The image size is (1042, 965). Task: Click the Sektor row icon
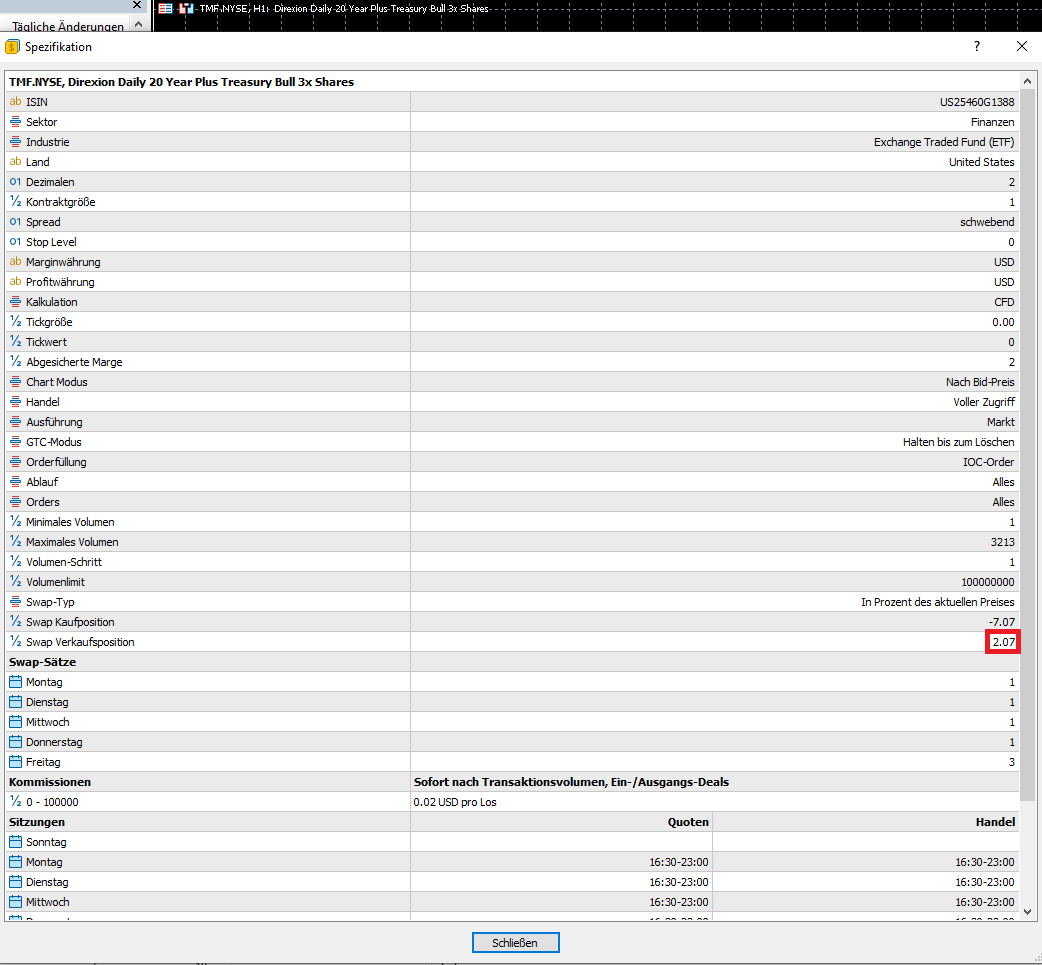[15, 122]
